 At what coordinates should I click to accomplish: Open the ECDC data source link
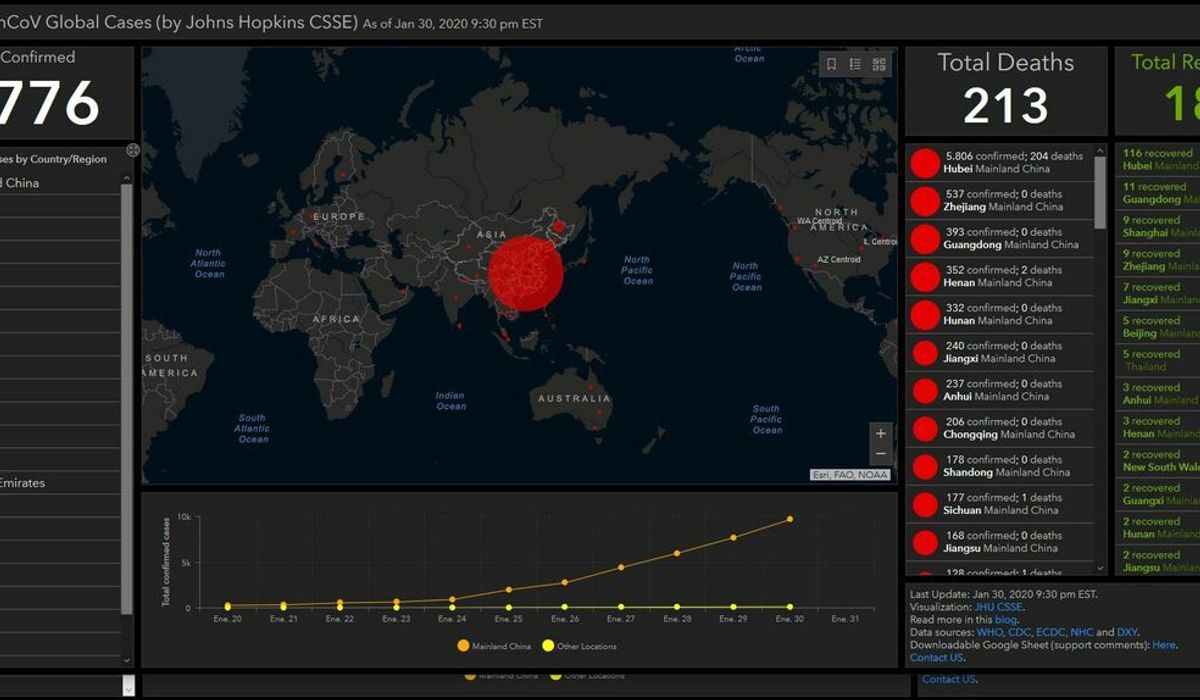1051,633
